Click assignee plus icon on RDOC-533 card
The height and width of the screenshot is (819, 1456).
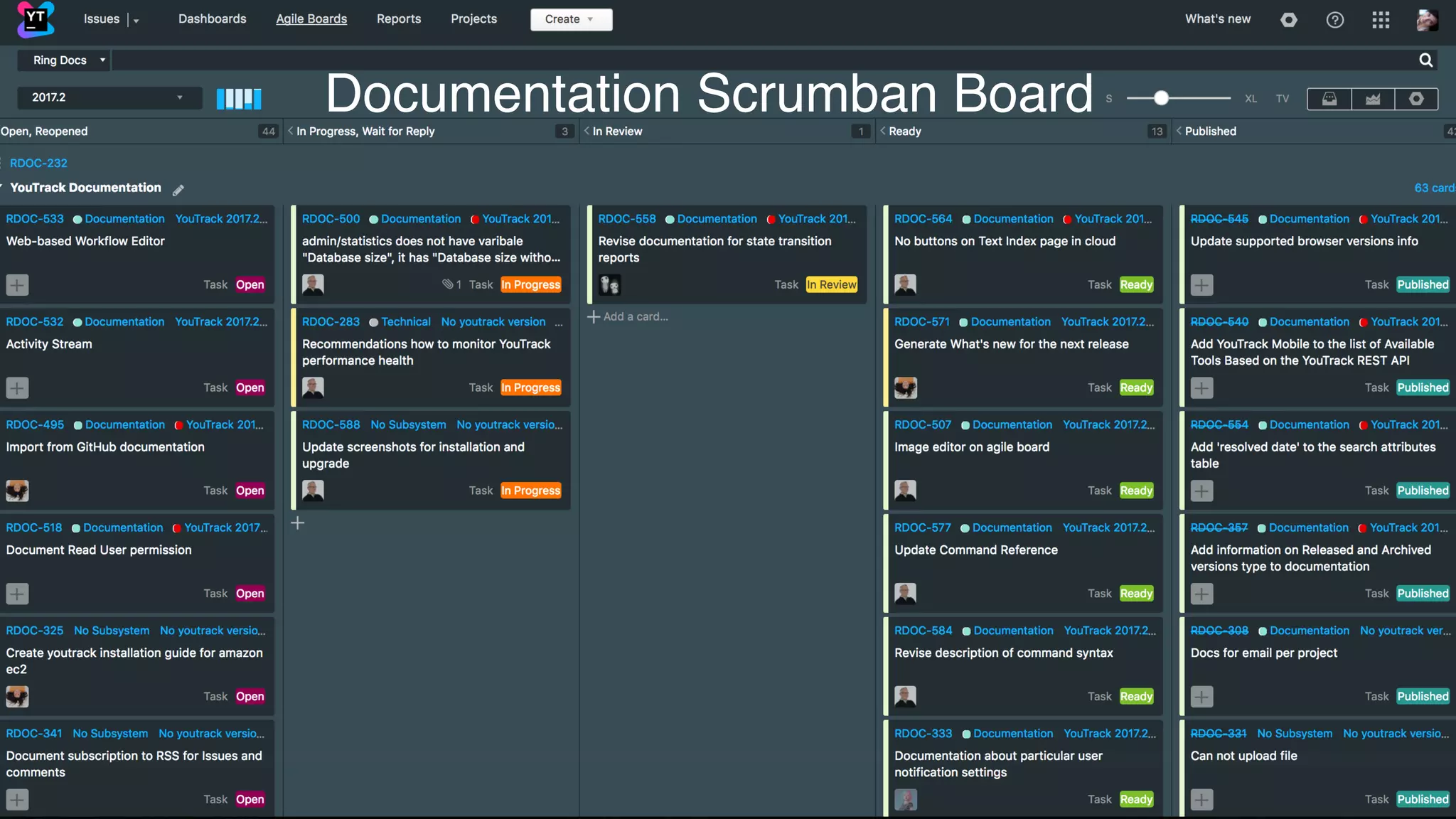tap(17, 285)
